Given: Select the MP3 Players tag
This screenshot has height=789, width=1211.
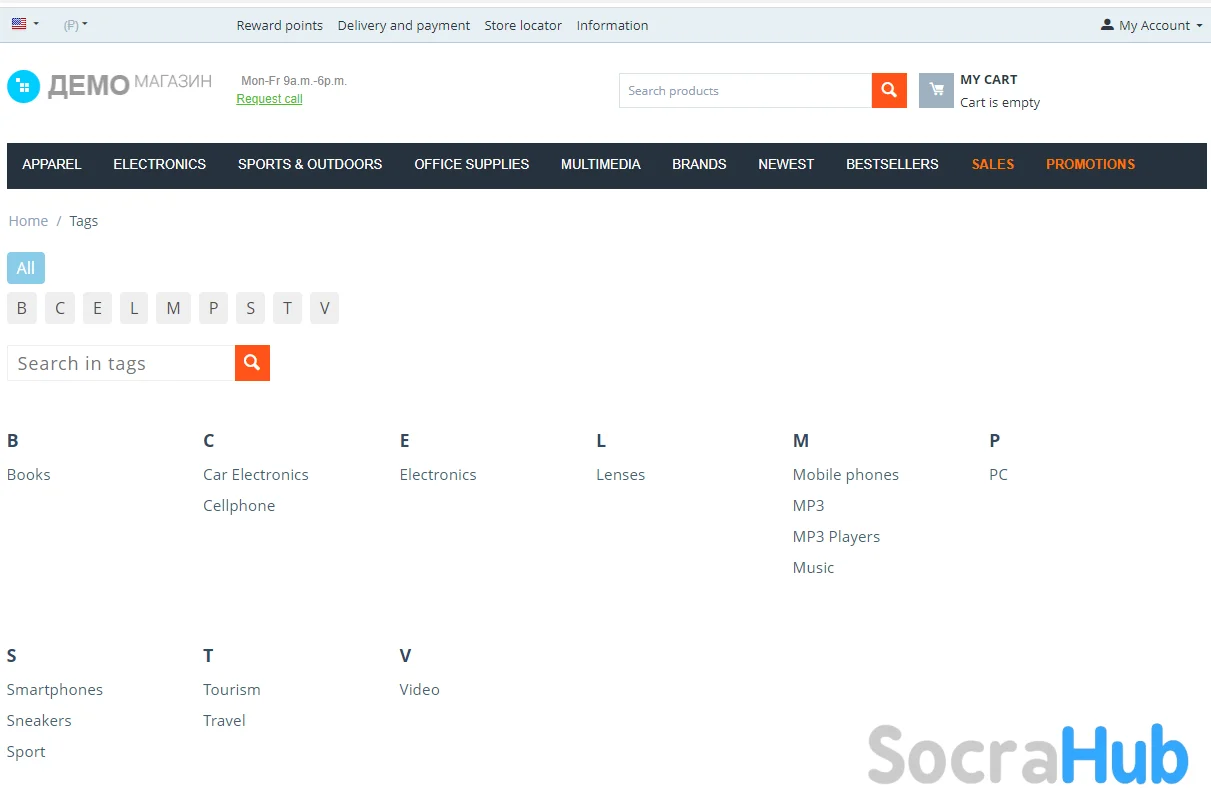Looking at the screenshot, I should click(x=836, y=536).
